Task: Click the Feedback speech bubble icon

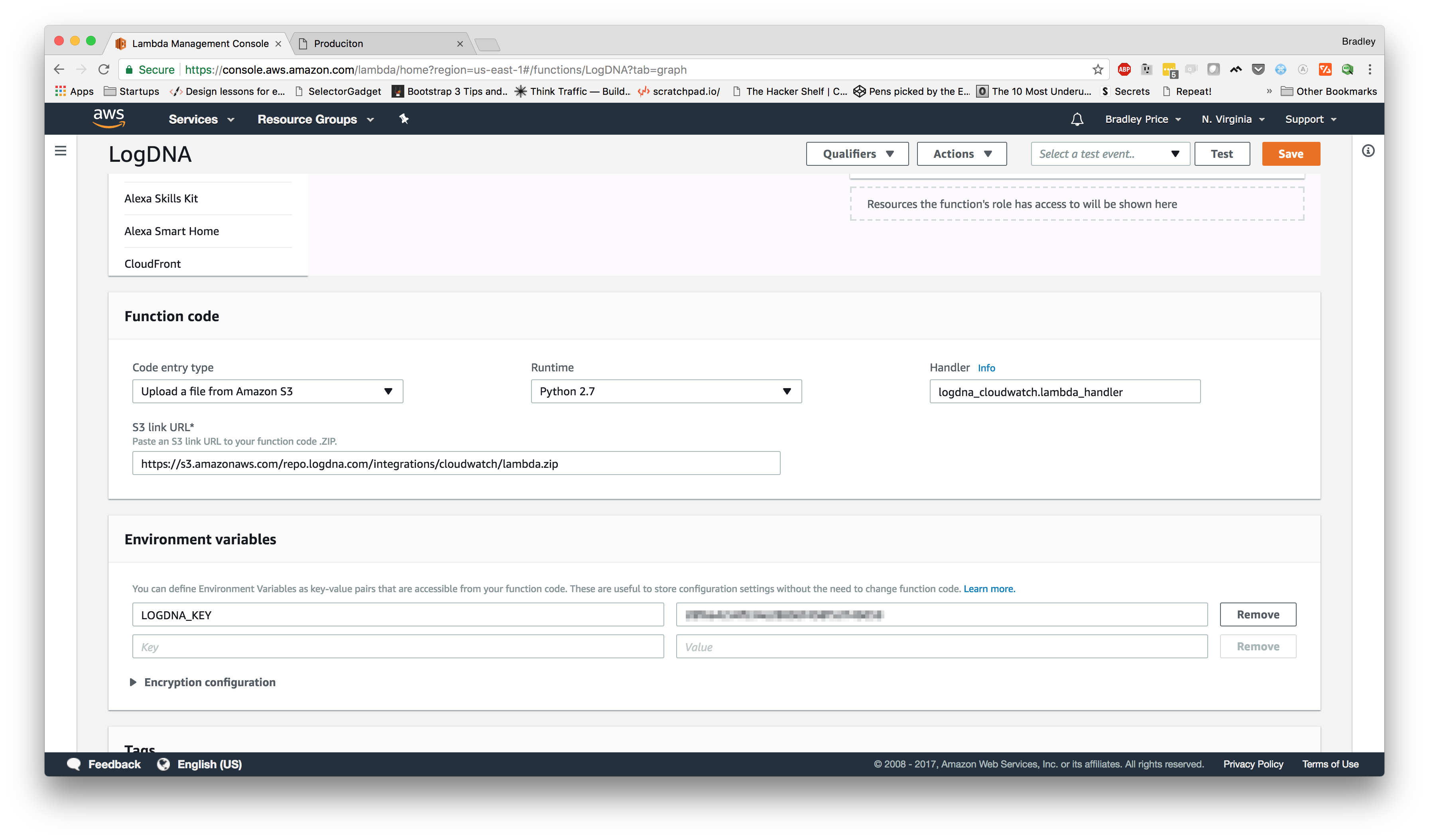Action: [74, 764]
